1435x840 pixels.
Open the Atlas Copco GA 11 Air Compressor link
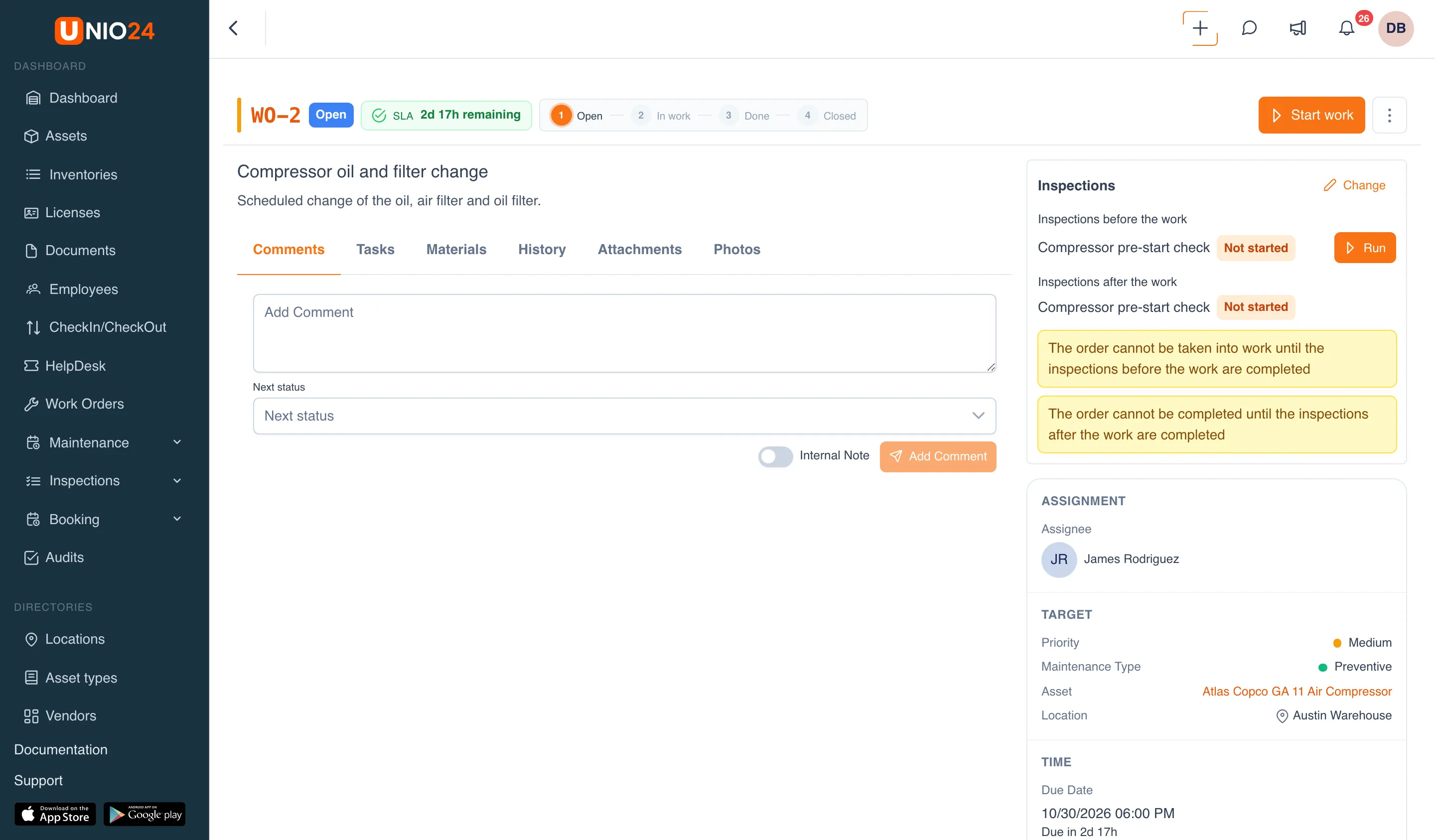pos(1296,692)
